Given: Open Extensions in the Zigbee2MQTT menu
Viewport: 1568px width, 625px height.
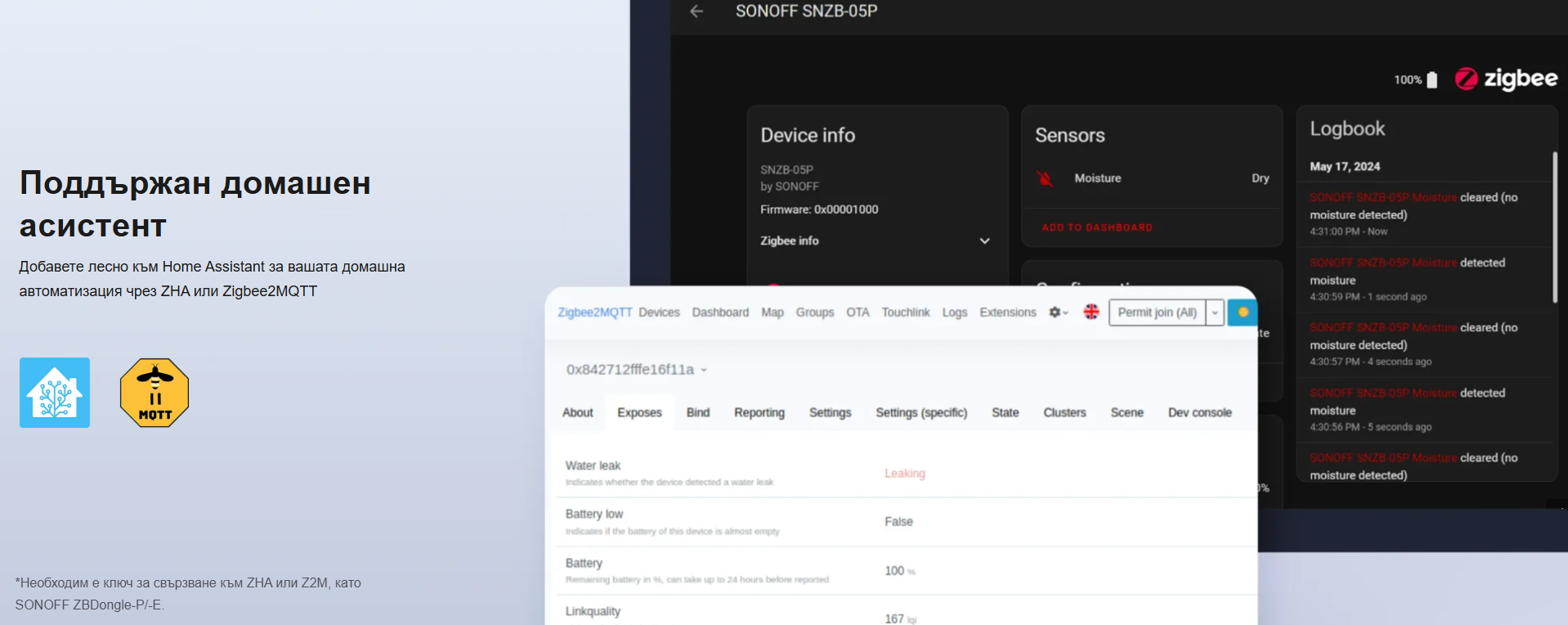Looking at the screenshot, I should [1007, 312].
